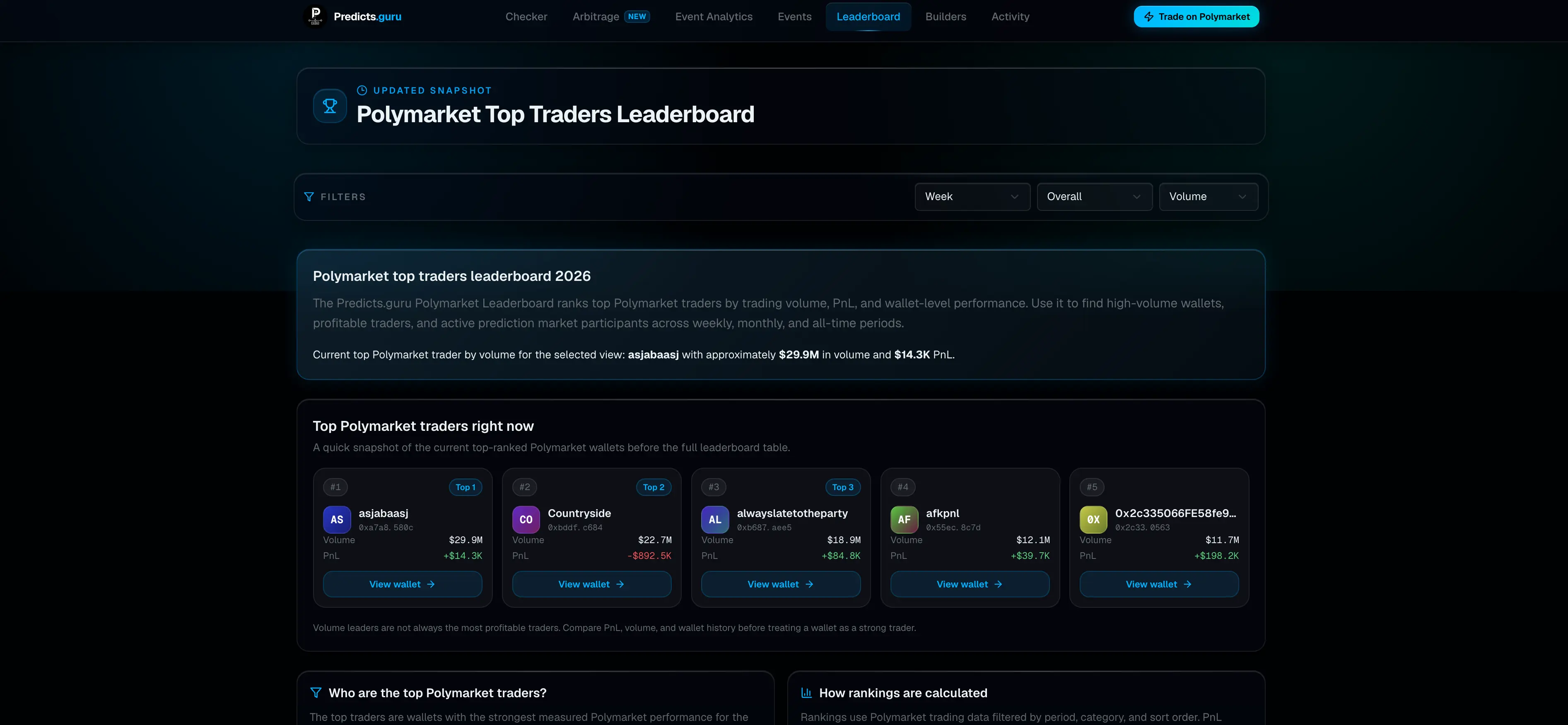The height and width of the screenshot is (725, 1568).
Task: Click the Countryside trader name
Action: [579, 513]
